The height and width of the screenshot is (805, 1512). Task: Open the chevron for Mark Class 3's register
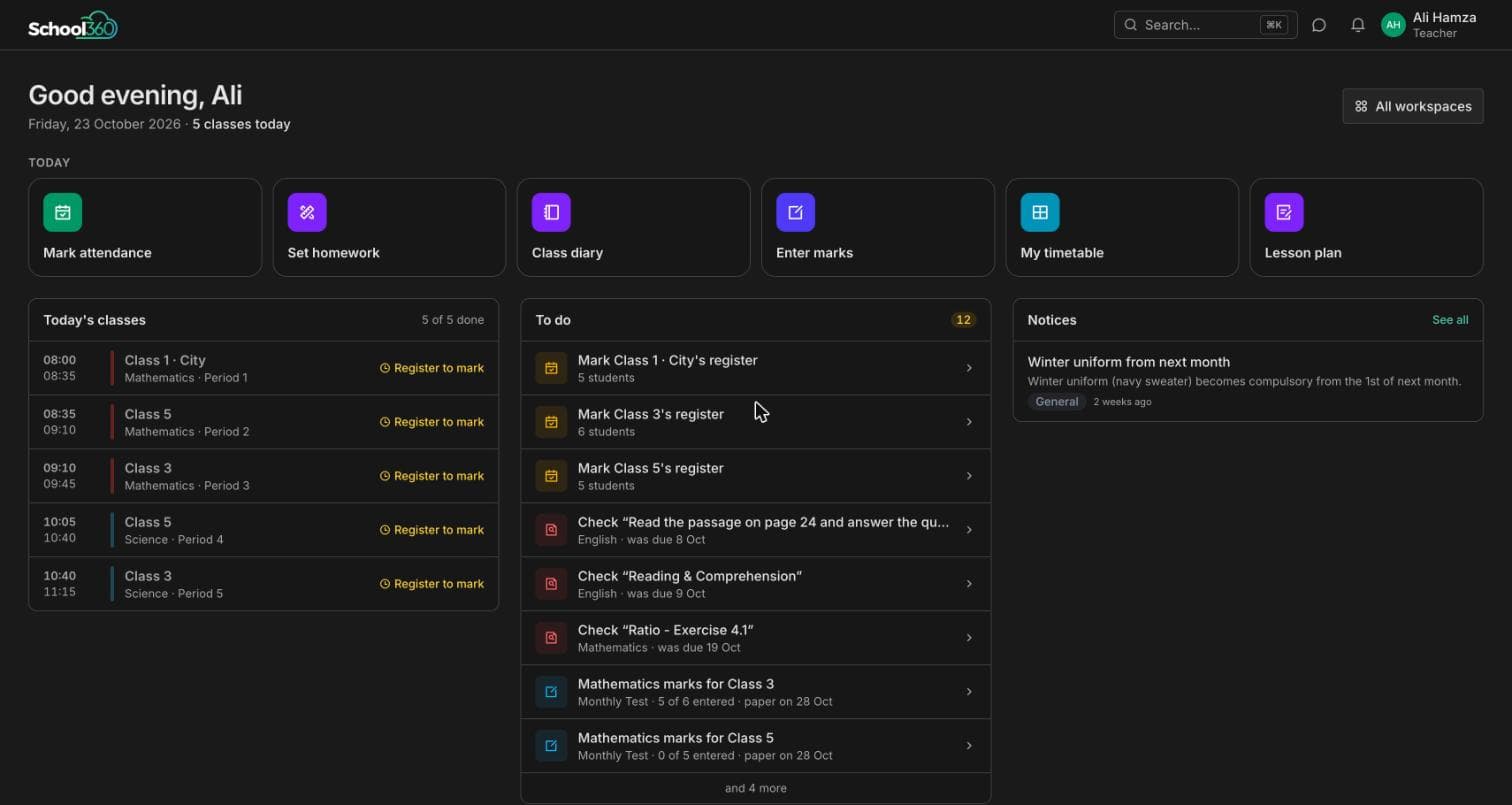[969, 422]
